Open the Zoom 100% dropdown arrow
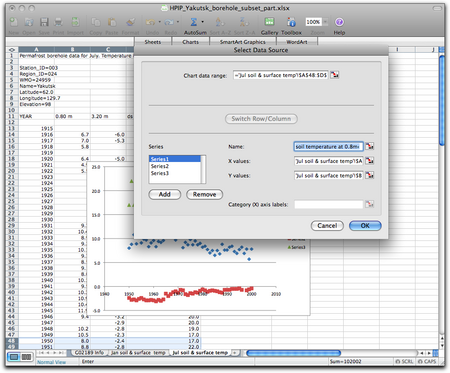450x373 pixels. pyautogui.click(x=325, y=22)
